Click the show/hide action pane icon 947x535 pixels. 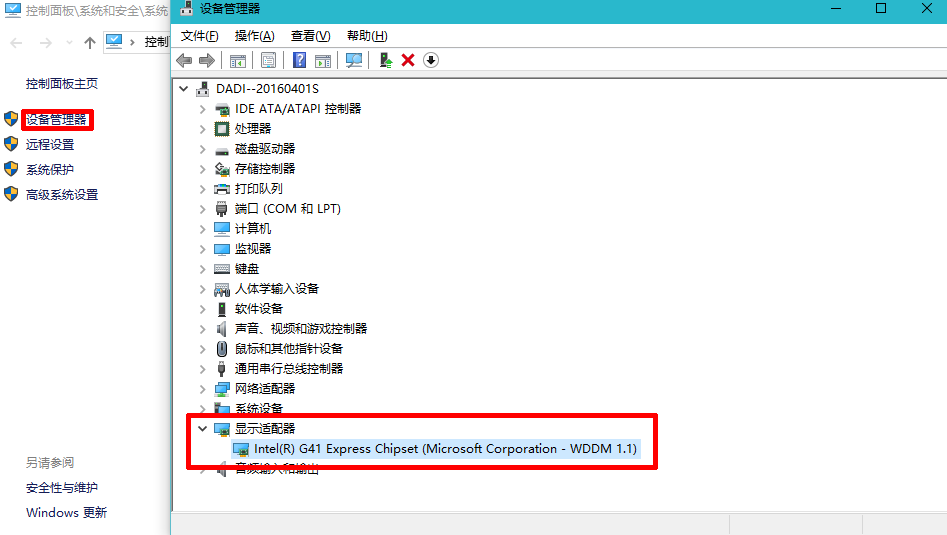pyautogui.click(x=323, y=60)
